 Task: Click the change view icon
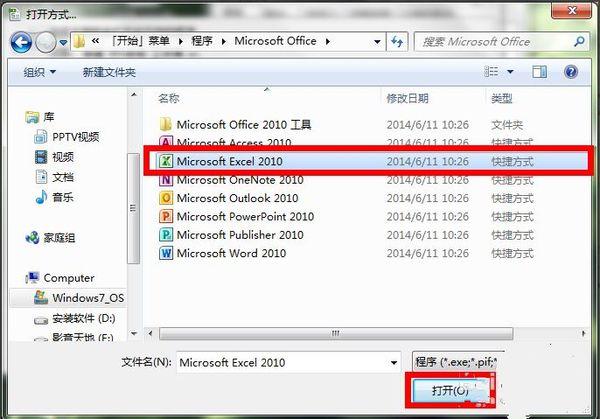tap(491, 72)
